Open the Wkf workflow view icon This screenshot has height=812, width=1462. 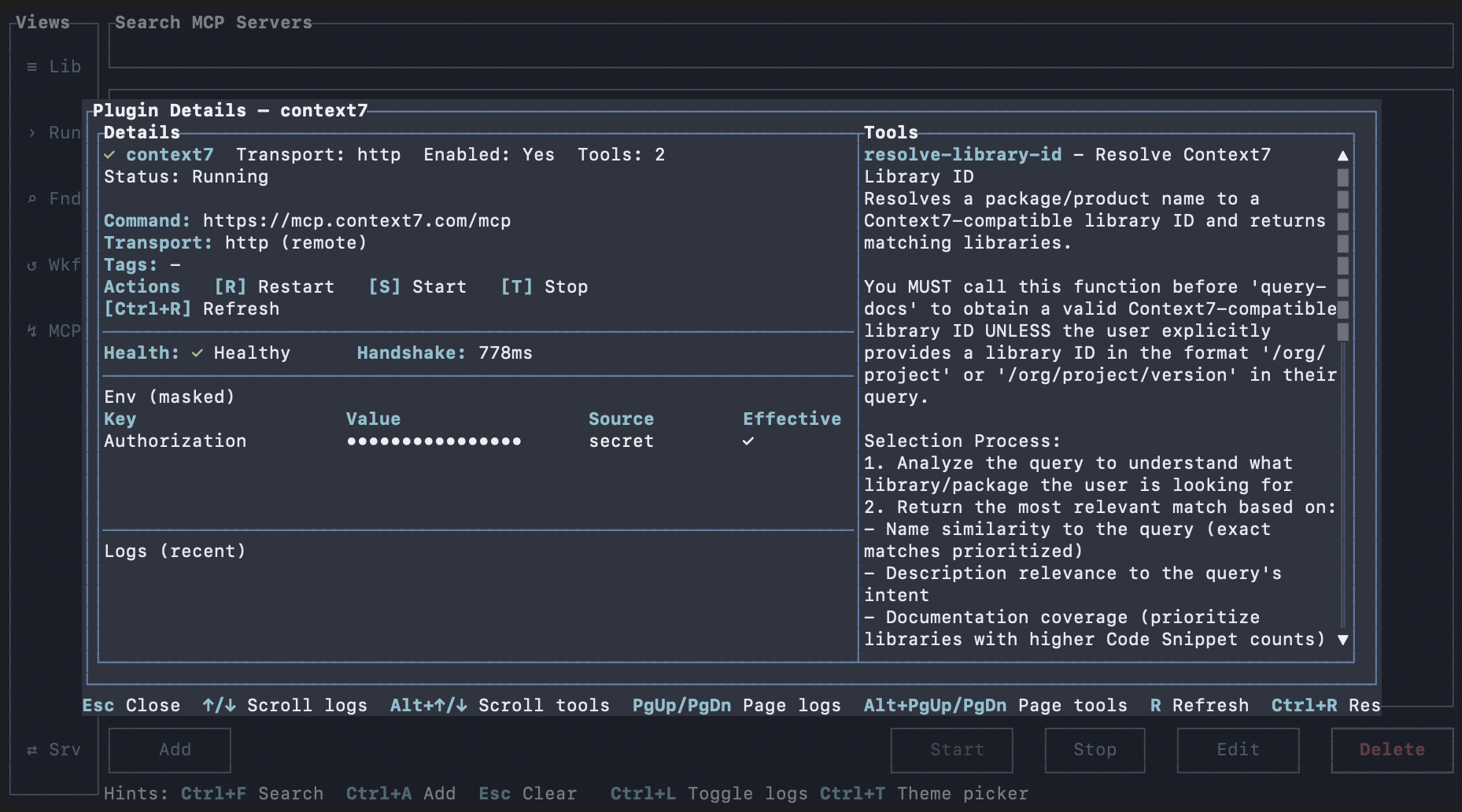pyautogui.click(x=31, y=265)
